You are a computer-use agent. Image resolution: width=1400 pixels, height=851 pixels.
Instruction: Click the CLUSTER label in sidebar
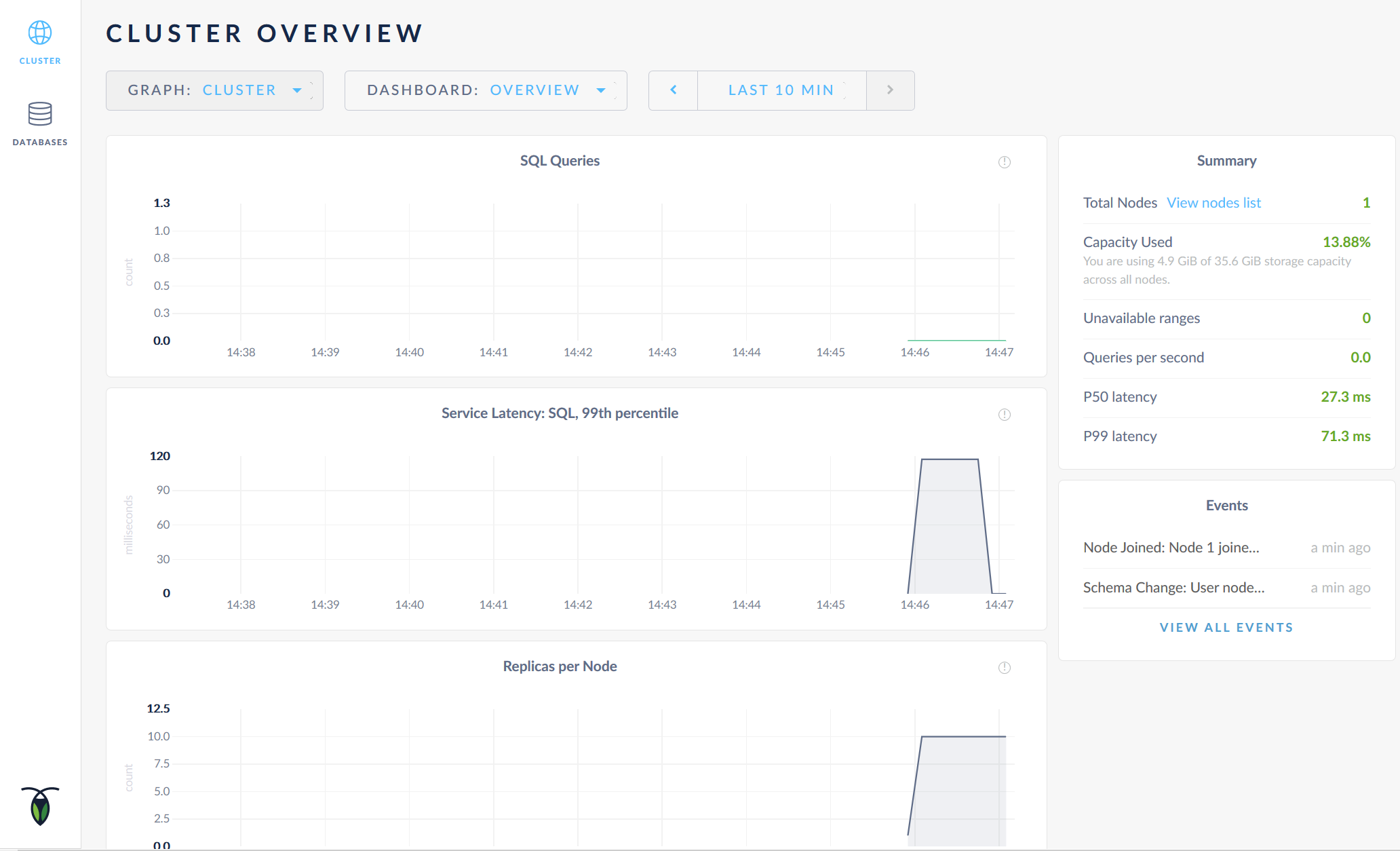click(x=40, y=61)
